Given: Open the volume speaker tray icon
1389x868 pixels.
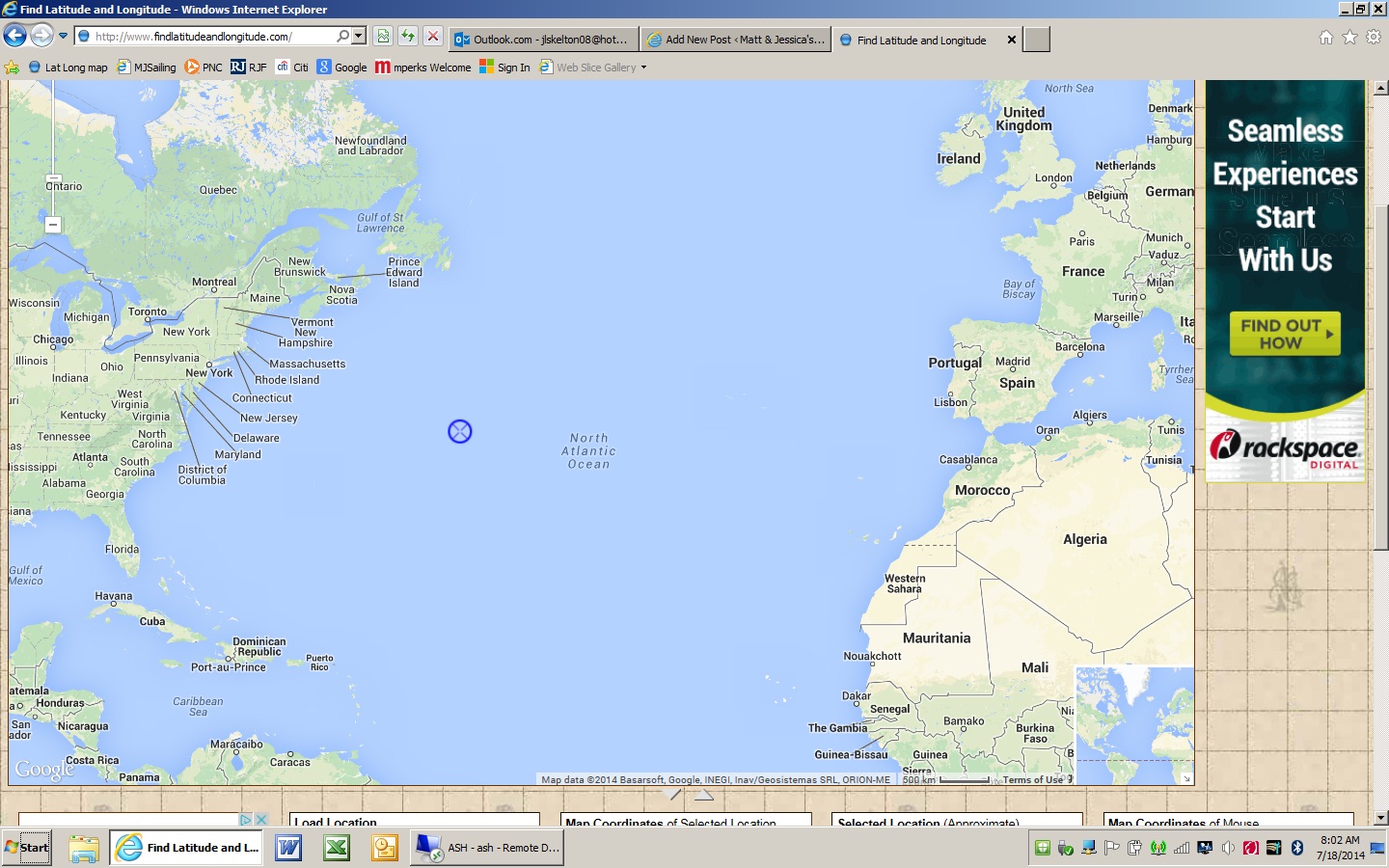Looking at the screenshot, I should pos(1228,848).
